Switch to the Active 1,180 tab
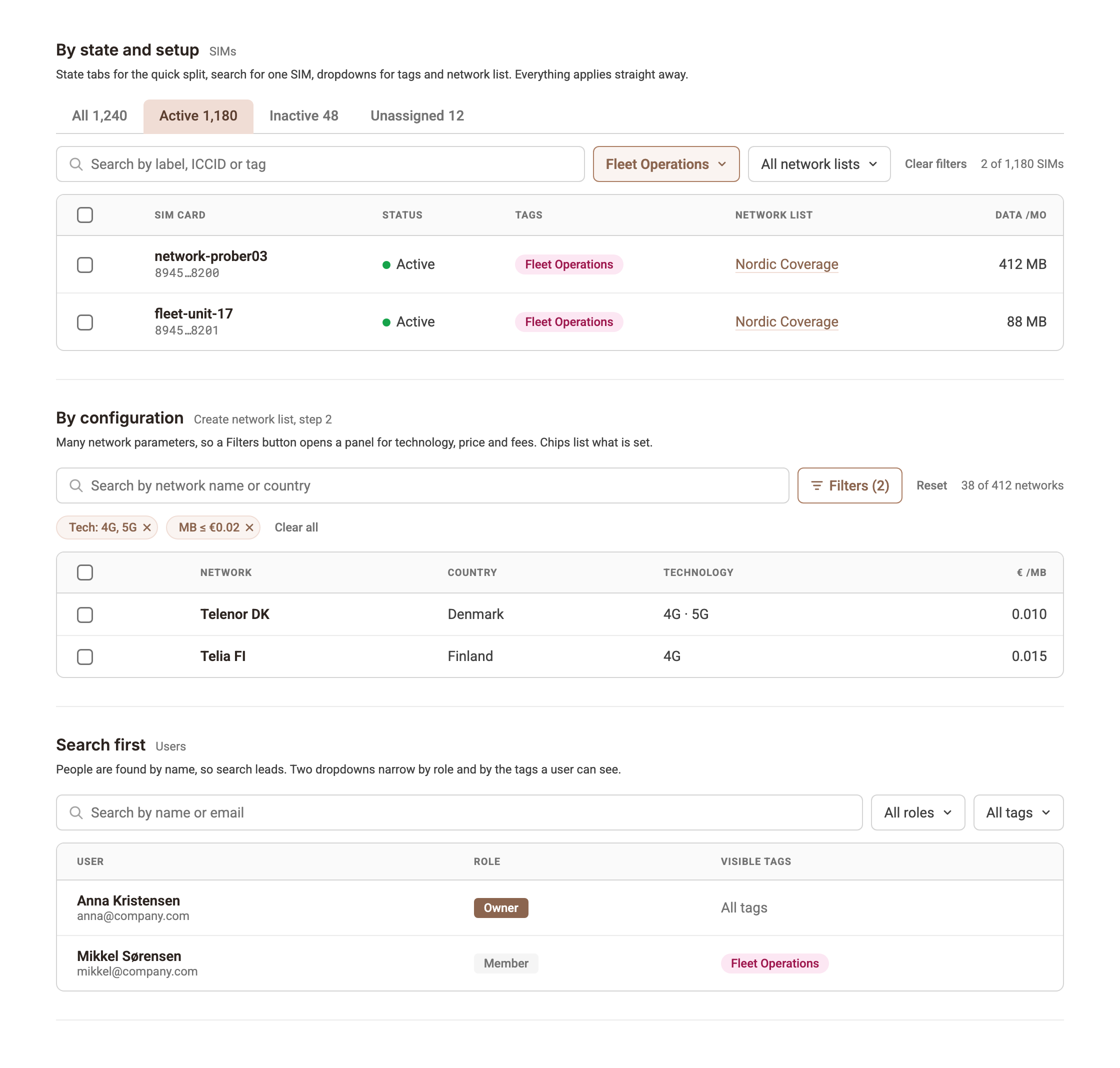Image resolution: width=1120 pixels, height=1068 pixels. coord(198,116)
